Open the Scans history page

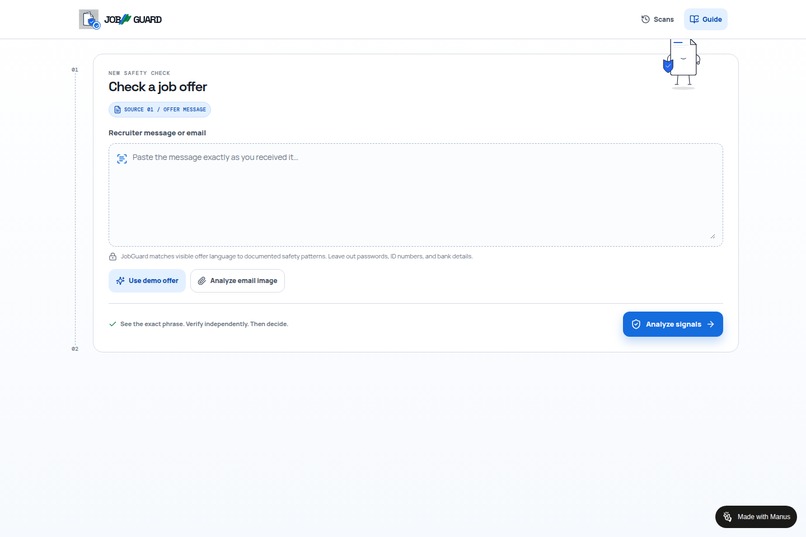tap(657, 20)
